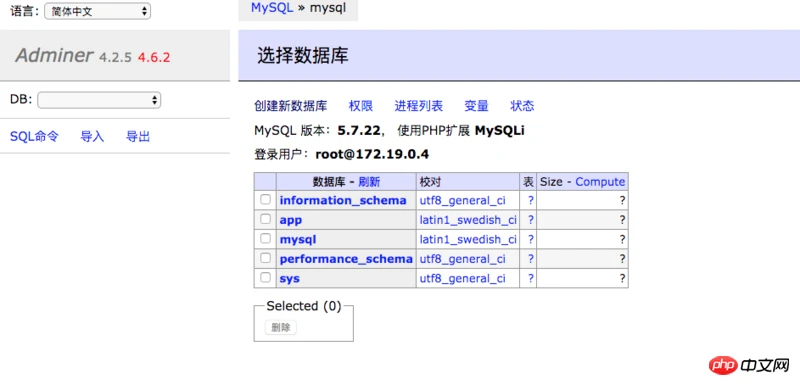The image size is (800, 385).
Task: Open the language dropdown showing 简体中文
Action: [x=97, y=11]
